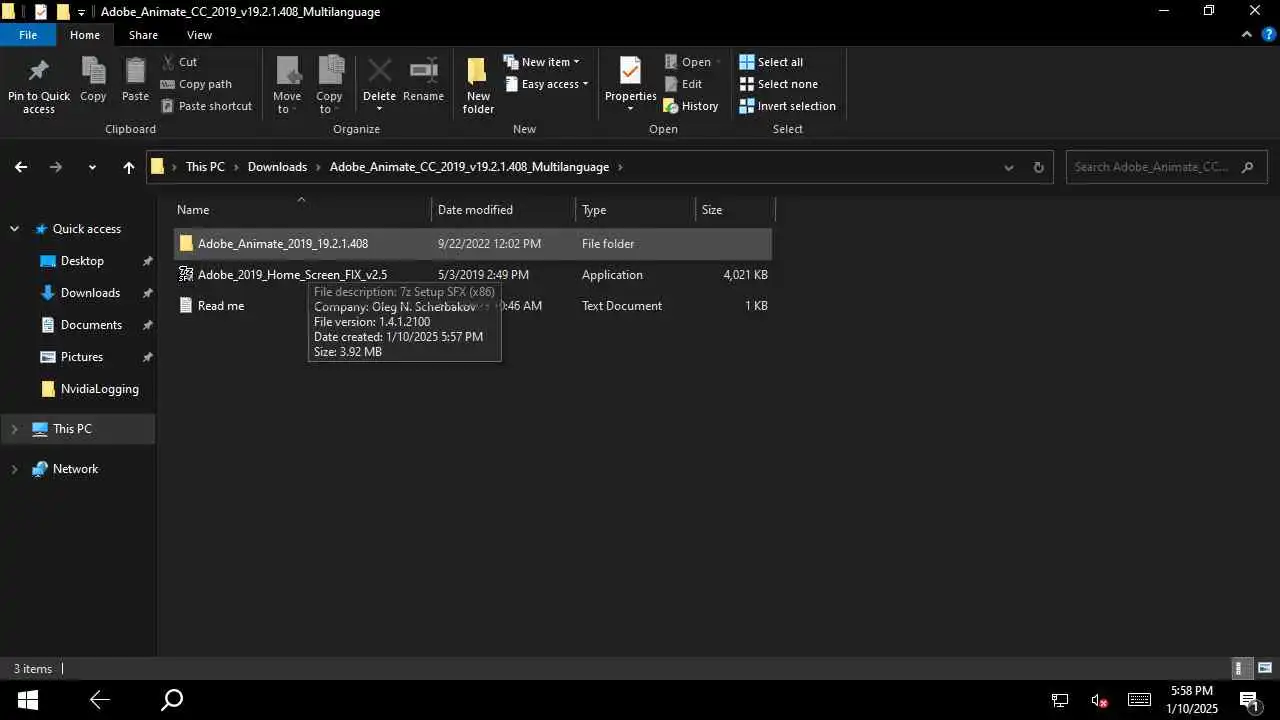Image resolution: width=1280 pixels, height=720 pixels.
Task: Sort by the Size column header
Action: pos(735,209)
